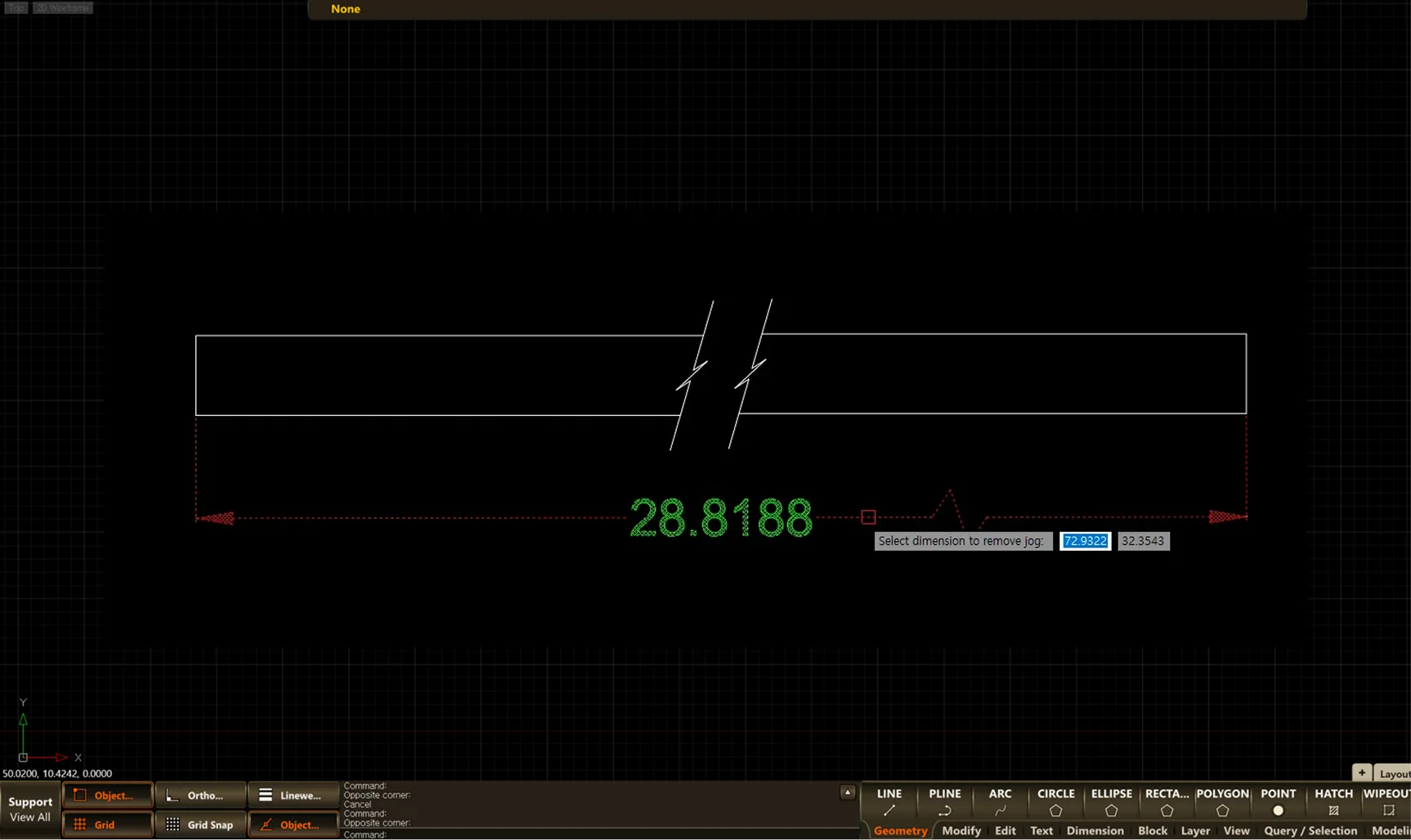Toggle the Grid display
The height and width of the screenshot is (840, 1411).
107,824
